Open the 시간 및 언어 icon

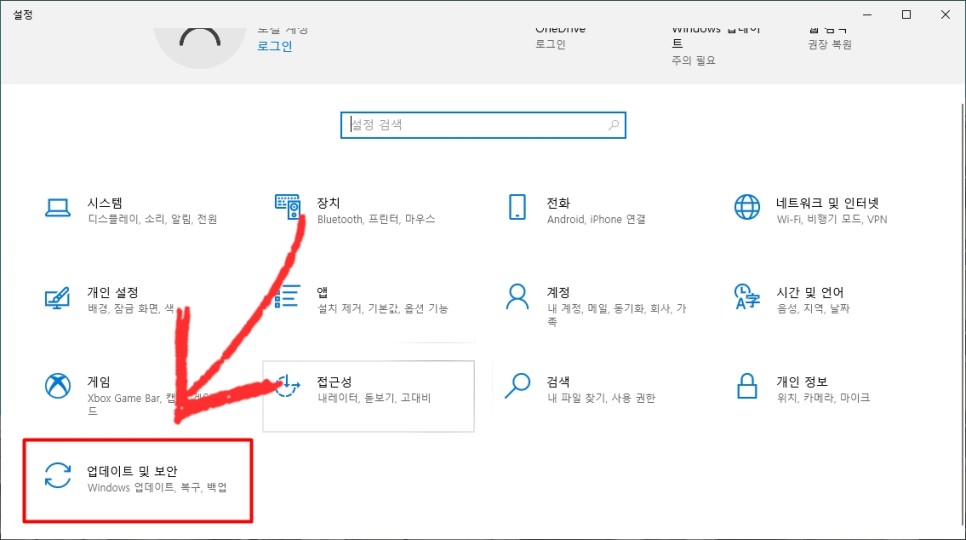(747, 296)
